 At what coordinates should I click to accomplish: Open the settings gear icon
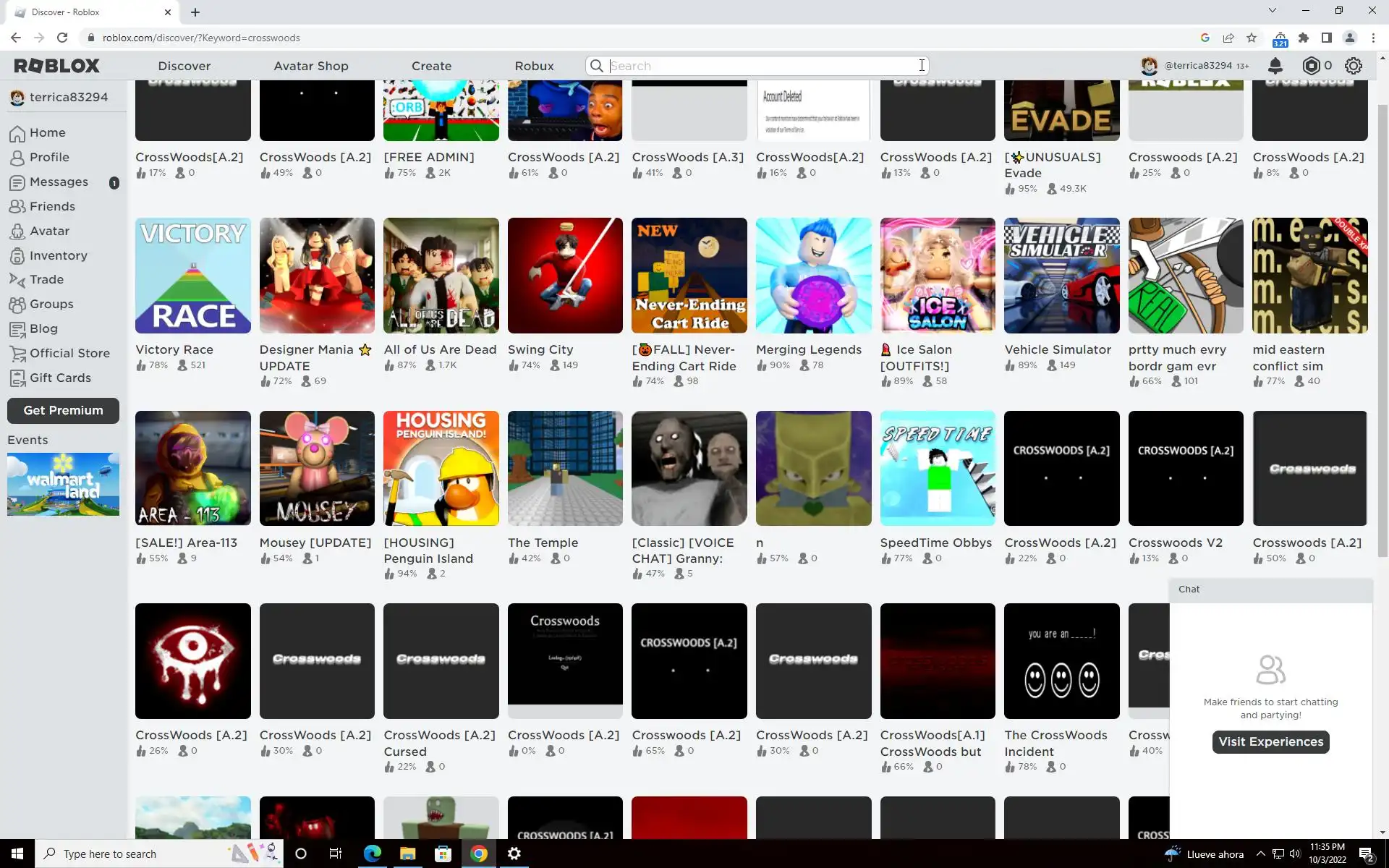tap(1353, 66)
